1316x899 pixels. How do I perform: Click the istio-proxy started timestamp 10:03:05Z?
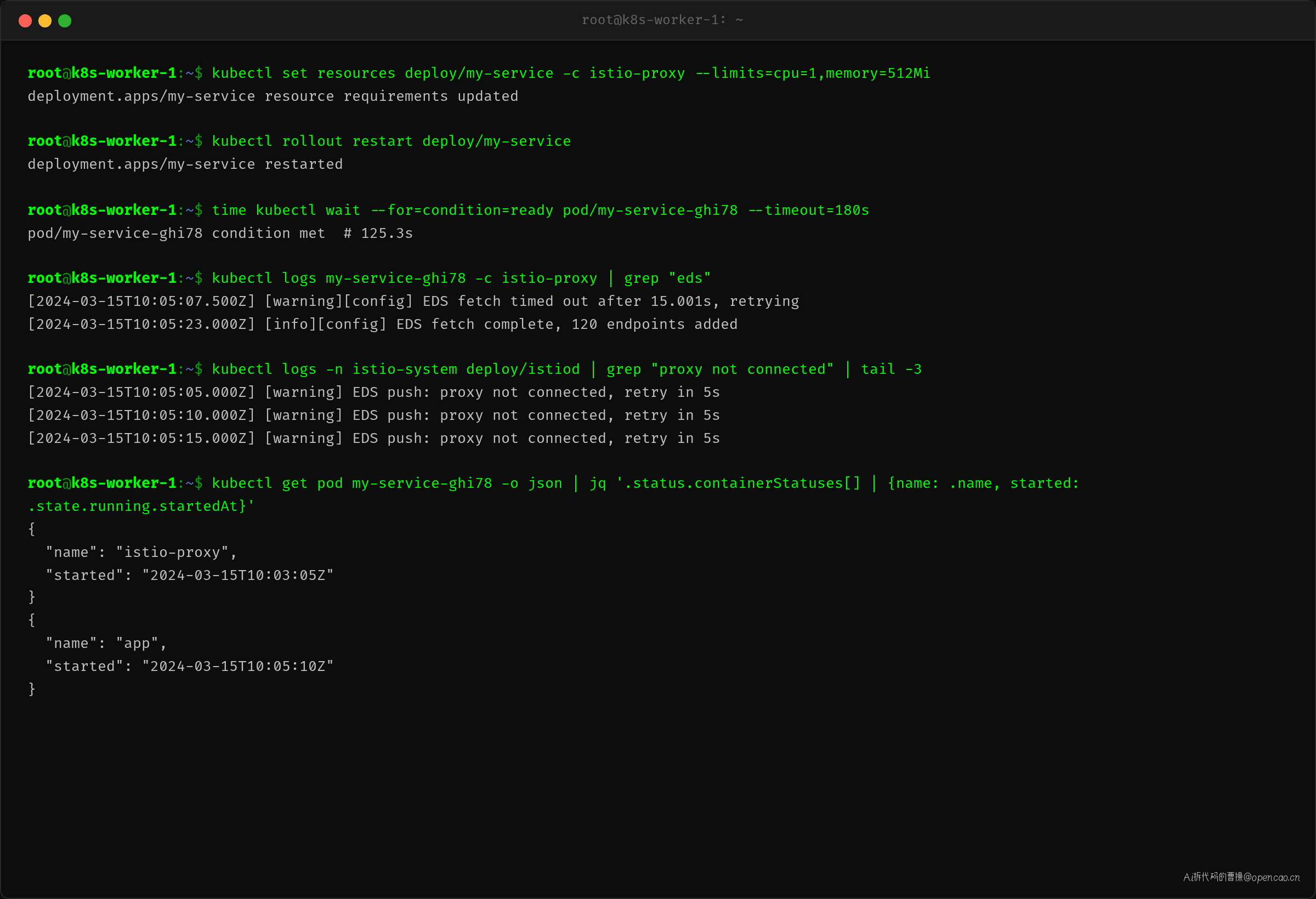(238, 575)
